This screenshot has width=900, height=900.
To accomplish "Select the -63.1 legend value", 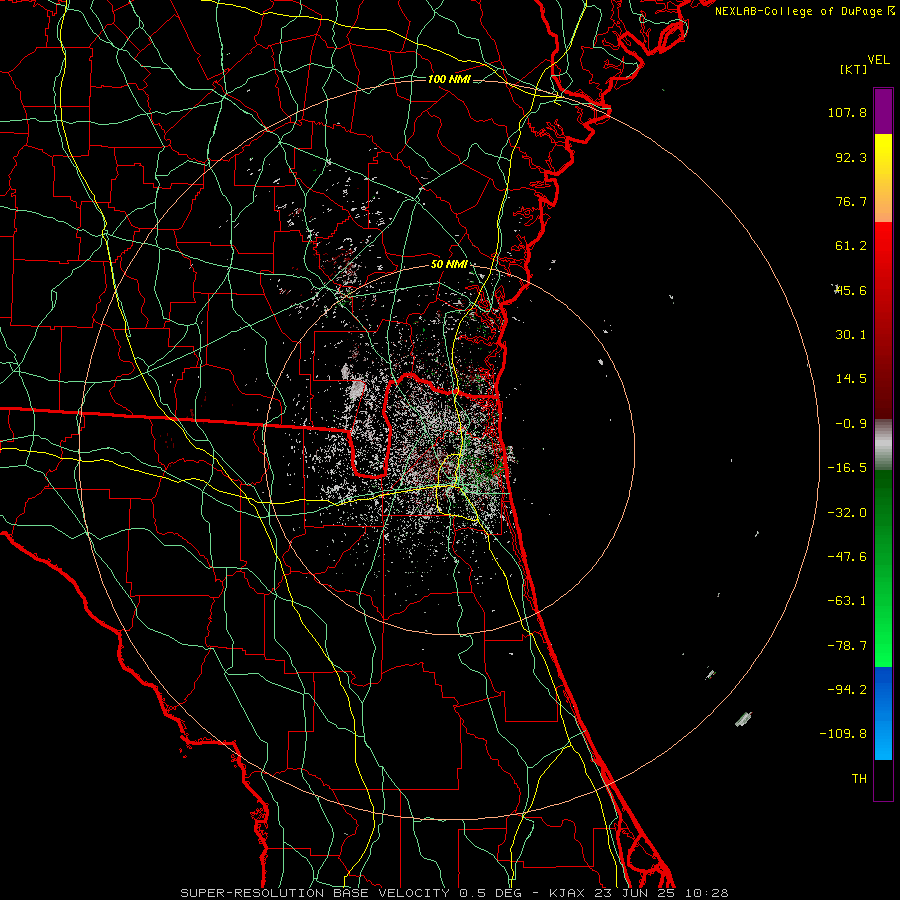I will [847, 601].
